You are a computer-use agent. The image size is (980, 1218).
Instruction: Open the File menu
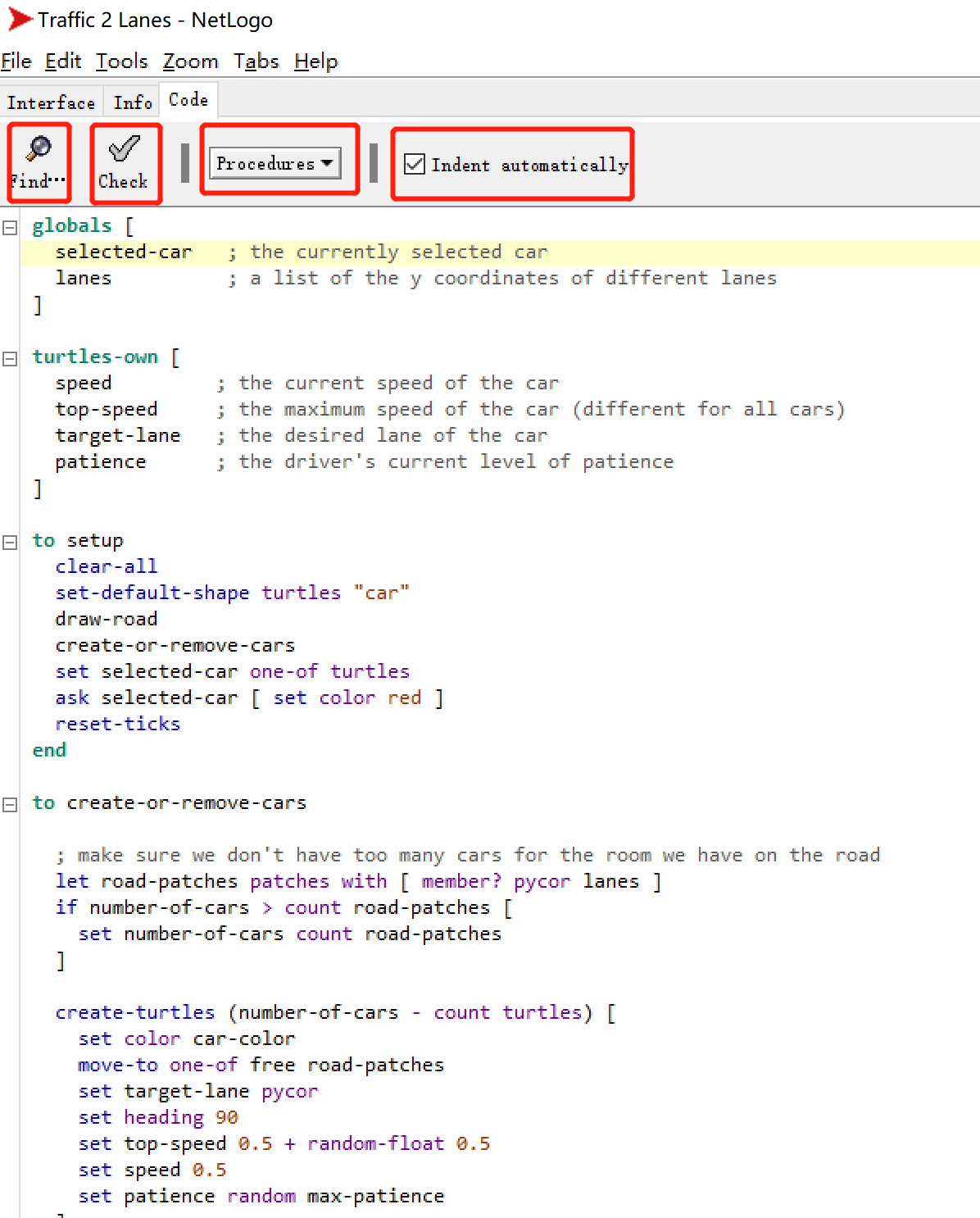point(16,61)
